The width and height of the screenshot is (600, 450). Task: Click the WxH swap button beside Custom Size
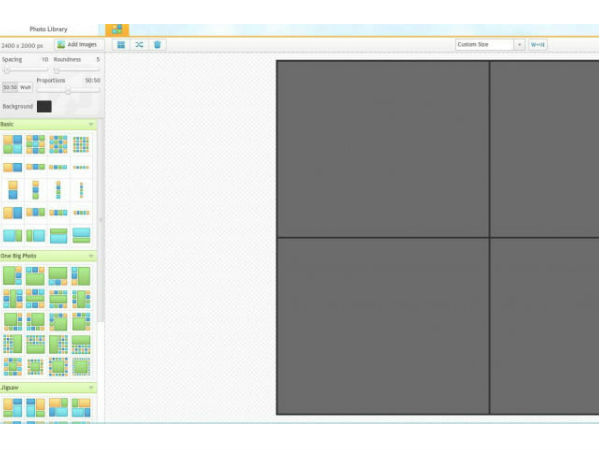pyautogui.click(x=537, y=45)
